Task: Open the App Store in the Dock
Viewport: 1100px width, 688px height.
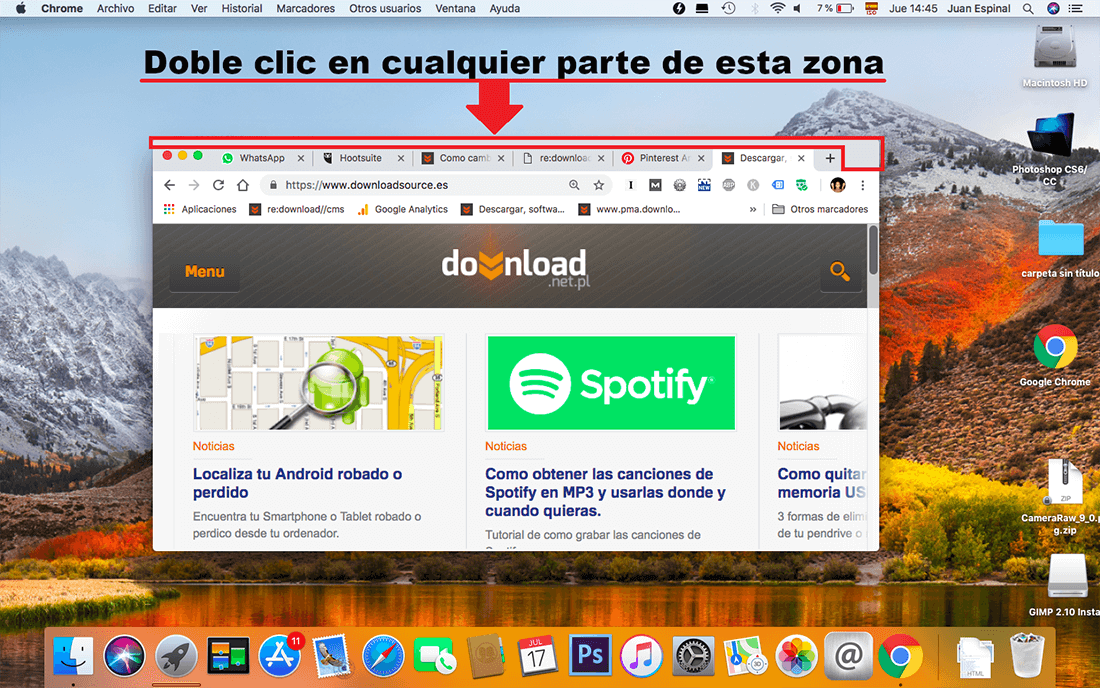Action: pos(279,656)
